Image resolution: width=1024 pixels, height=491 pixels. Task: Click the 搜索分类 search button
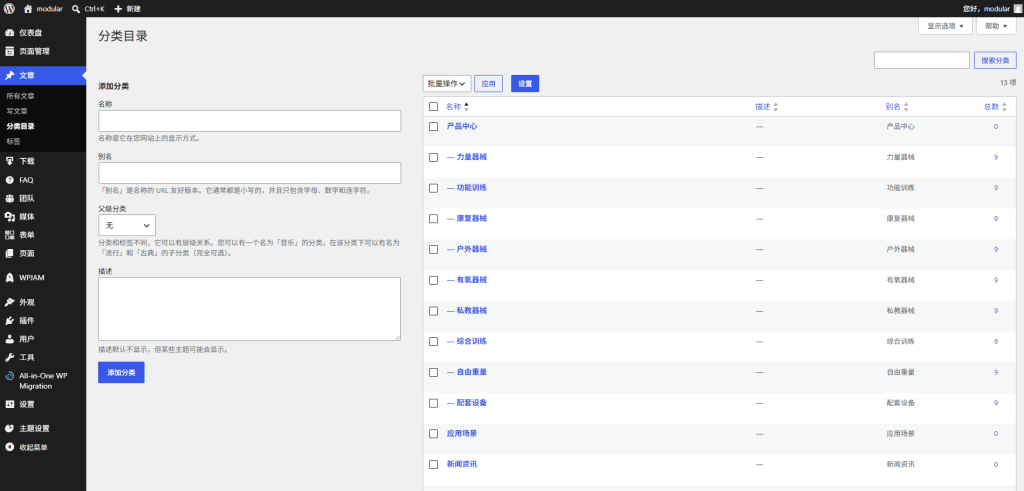click(x=995, y=60)
